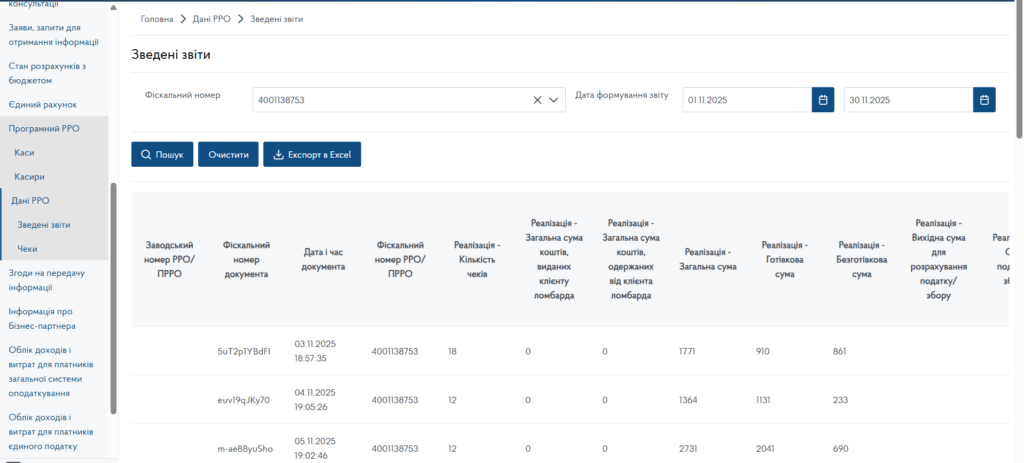Click the Пошук search button
1024x463 pixels.
[x=162, y=155]
